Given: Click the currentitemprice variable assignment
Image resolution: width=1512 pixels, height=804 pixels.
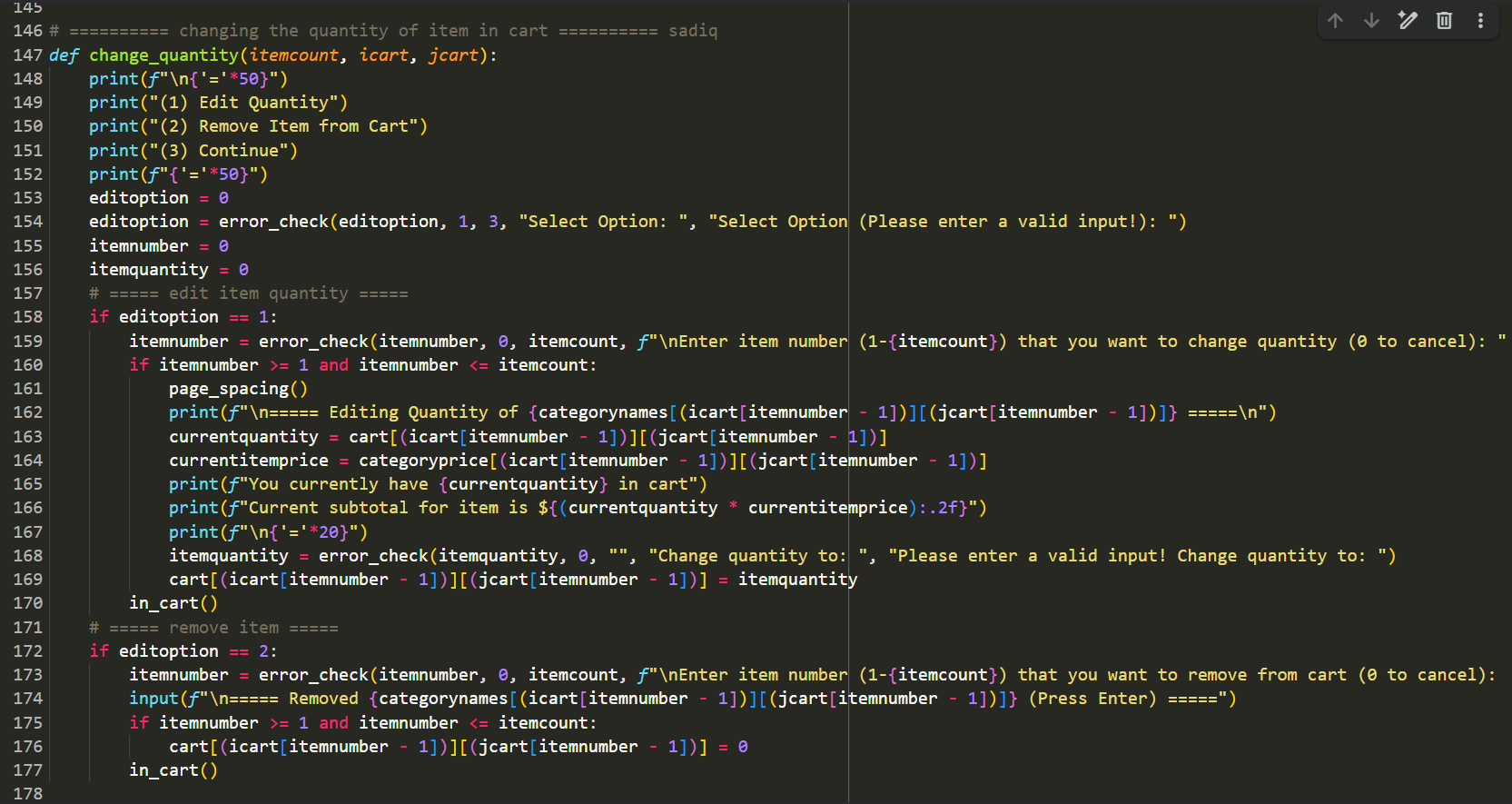Looking at the screenshot, I should coord(248,460).
